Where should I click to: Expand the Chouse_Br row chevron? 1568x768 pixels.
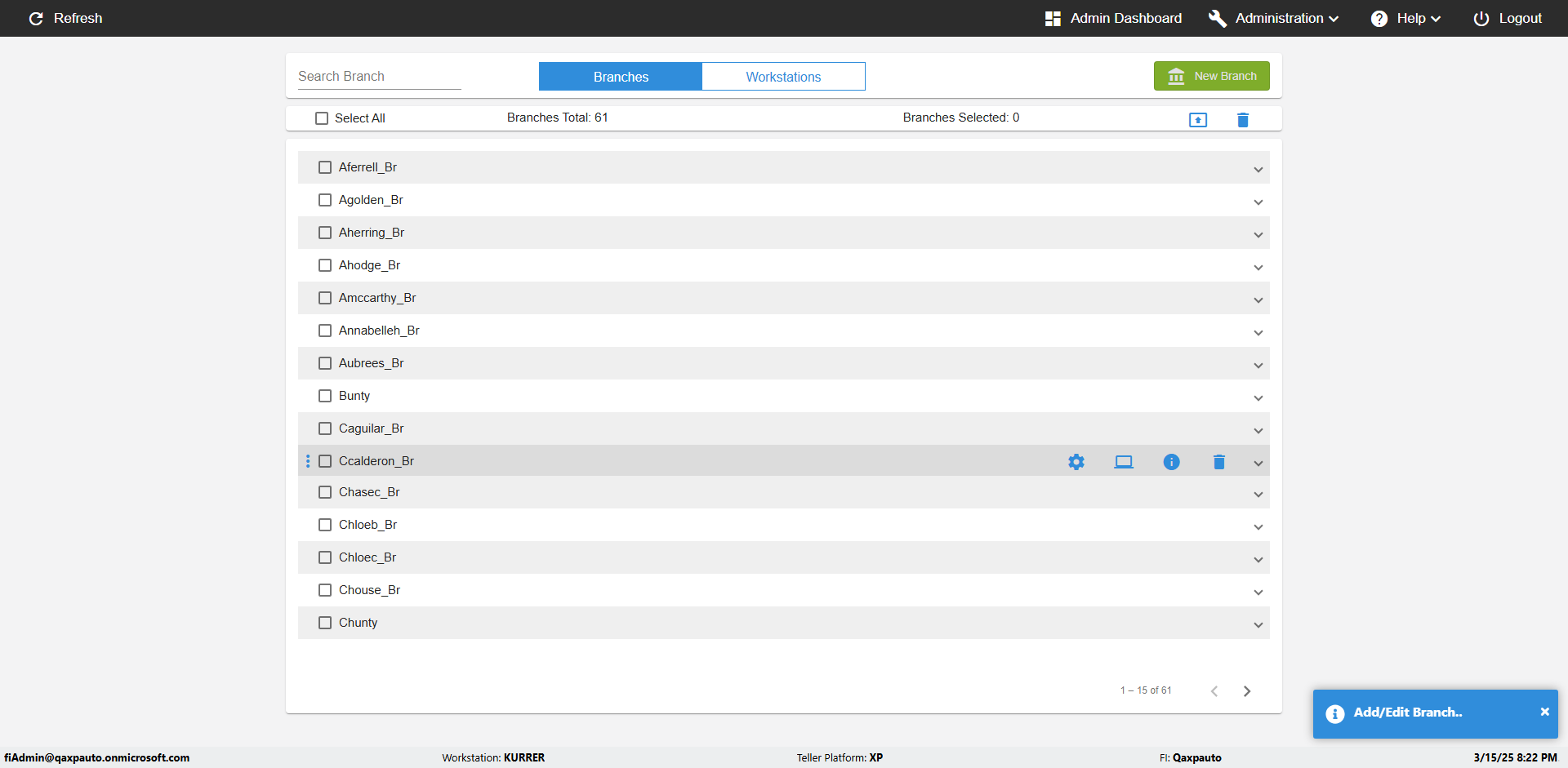(x=1258, y=593)
